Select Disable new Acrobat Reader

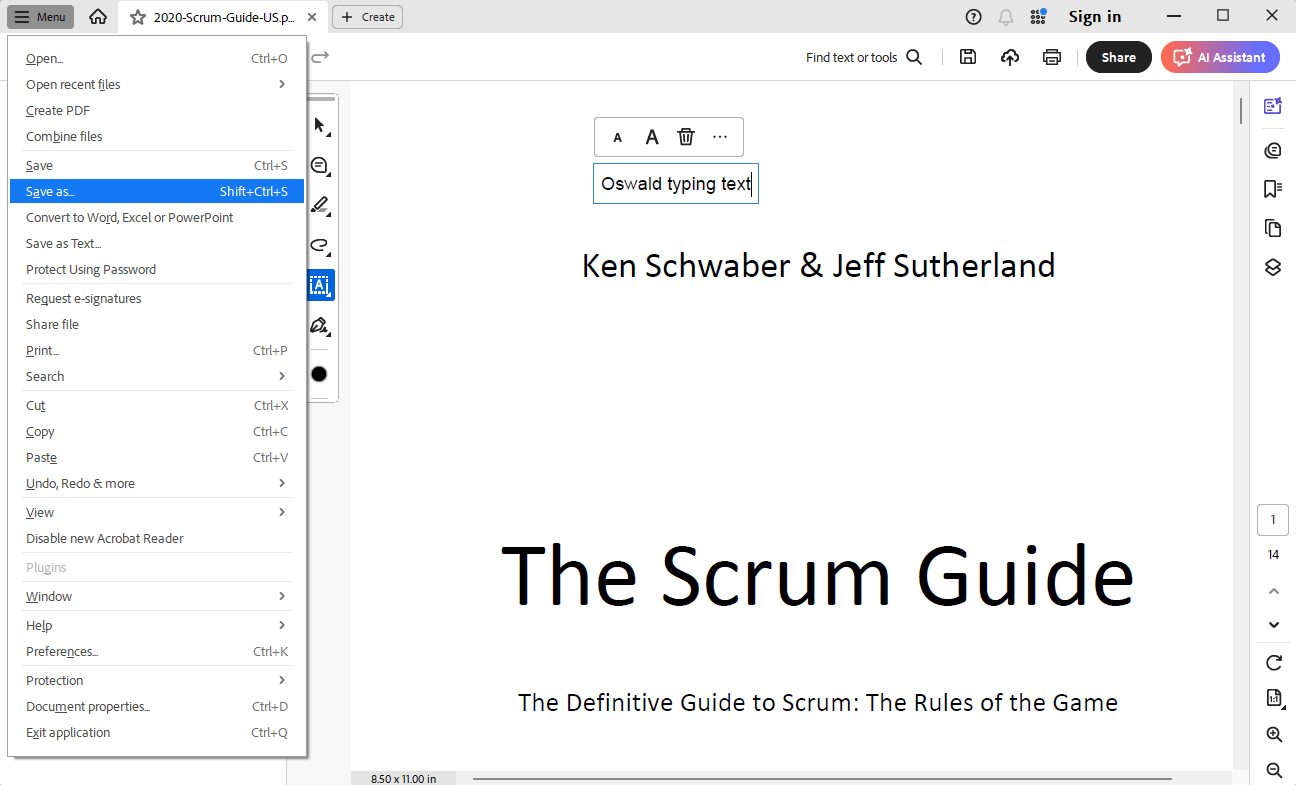click(157, 539)
